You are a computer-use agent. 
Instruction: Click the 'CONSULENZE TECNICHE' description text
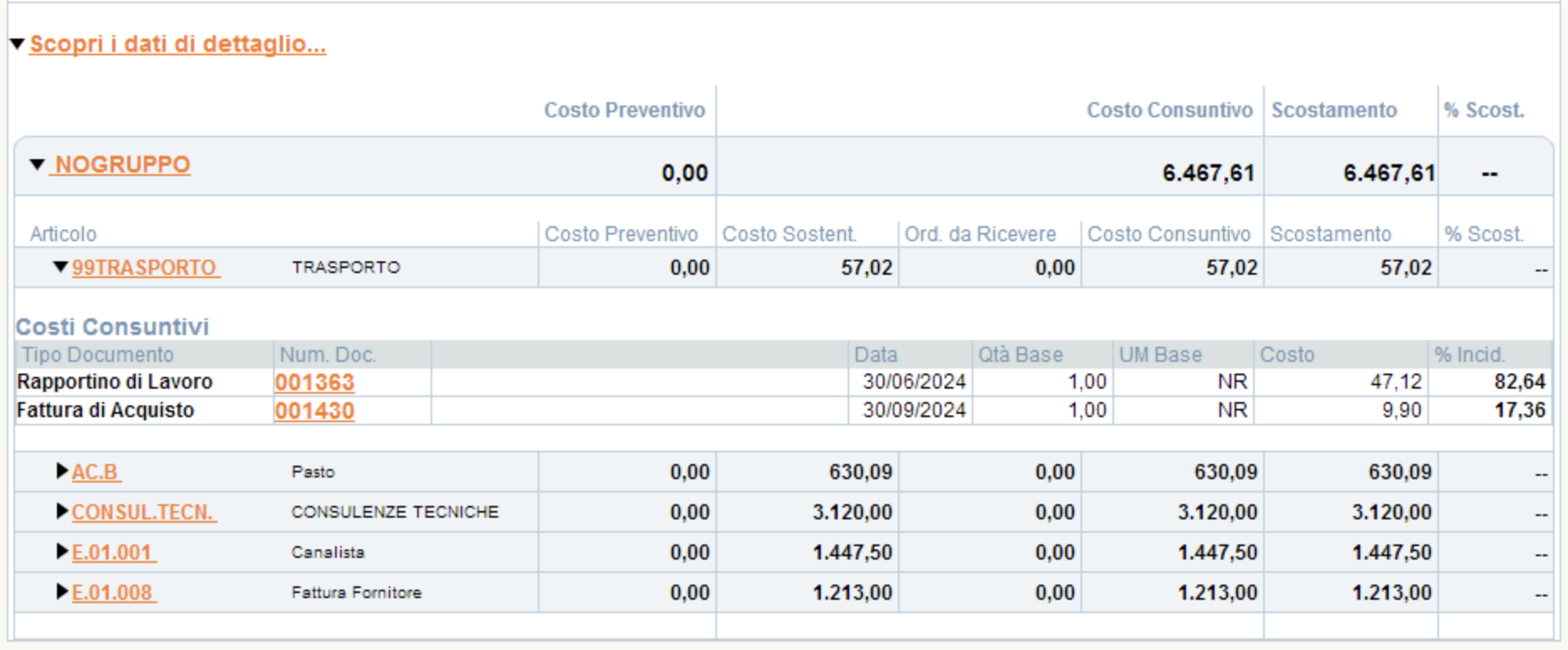coord(395,512)
